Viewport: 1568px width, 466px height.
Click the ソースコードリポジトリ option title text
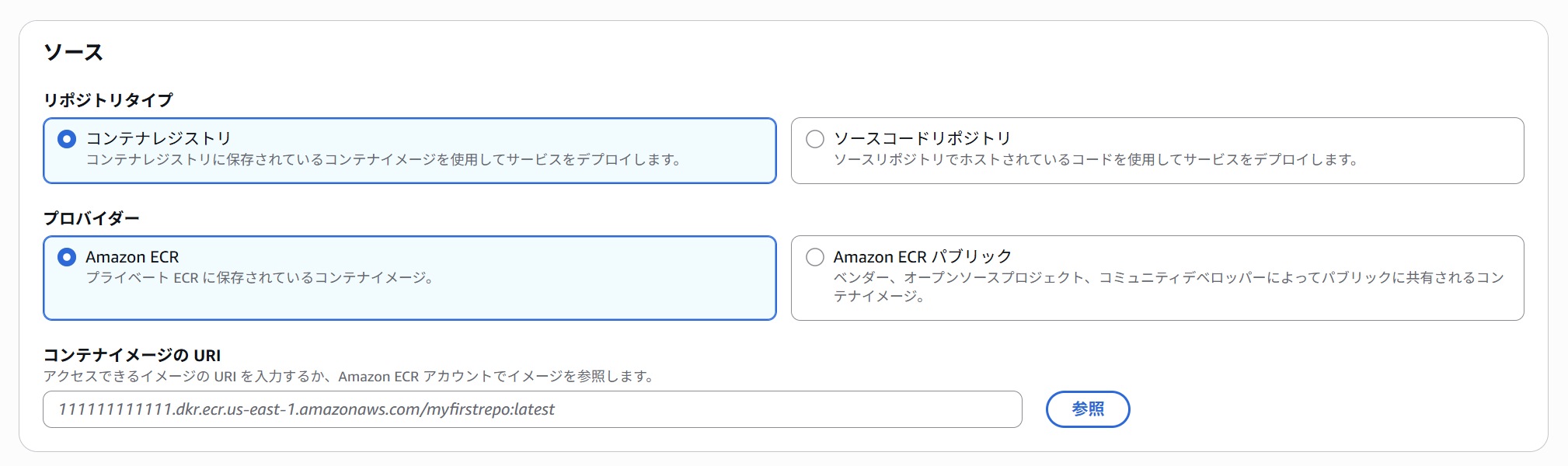point(922,138)
